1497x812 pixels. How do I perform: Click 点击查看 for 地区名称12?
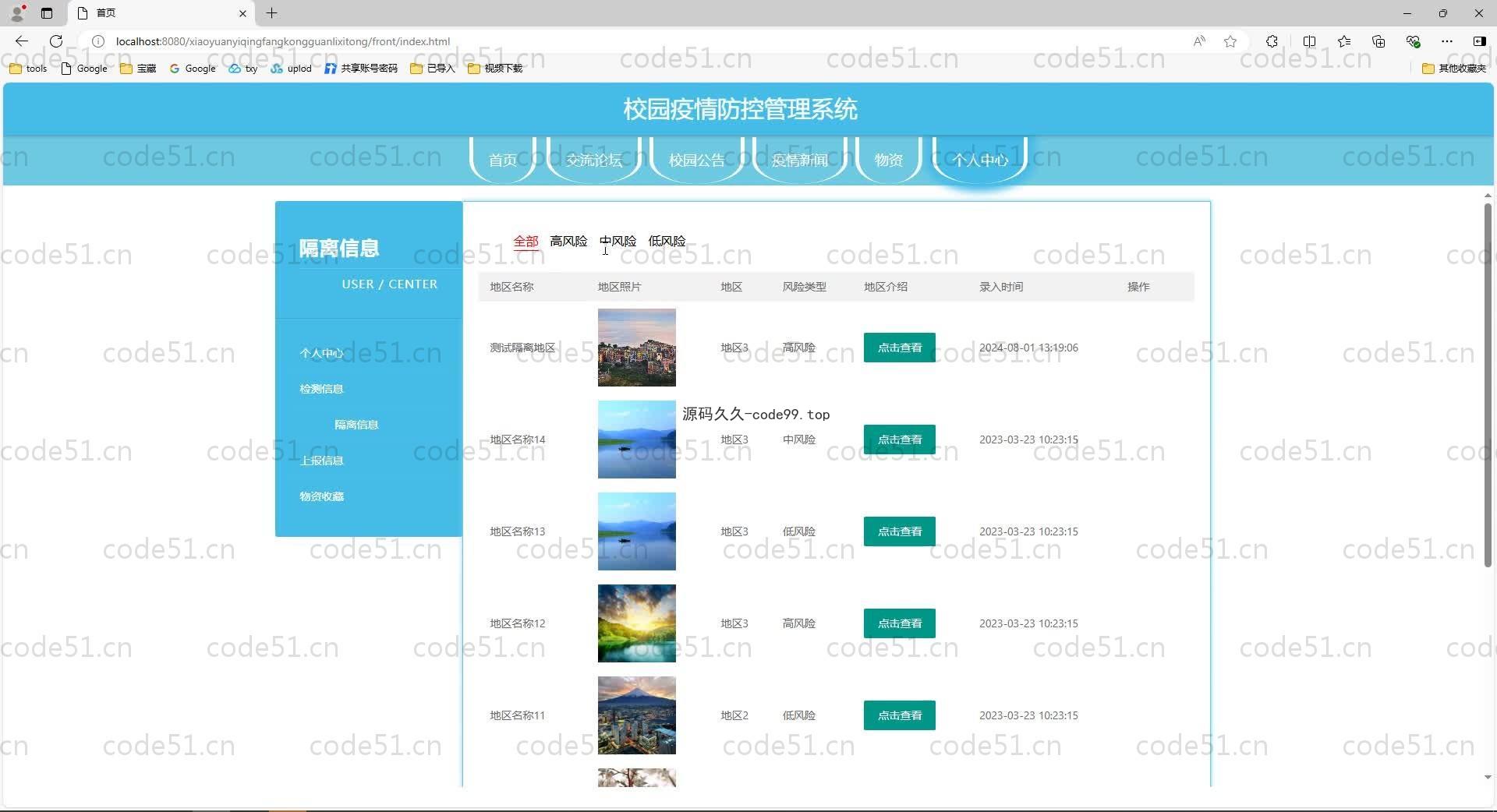[x=900, y=623]
